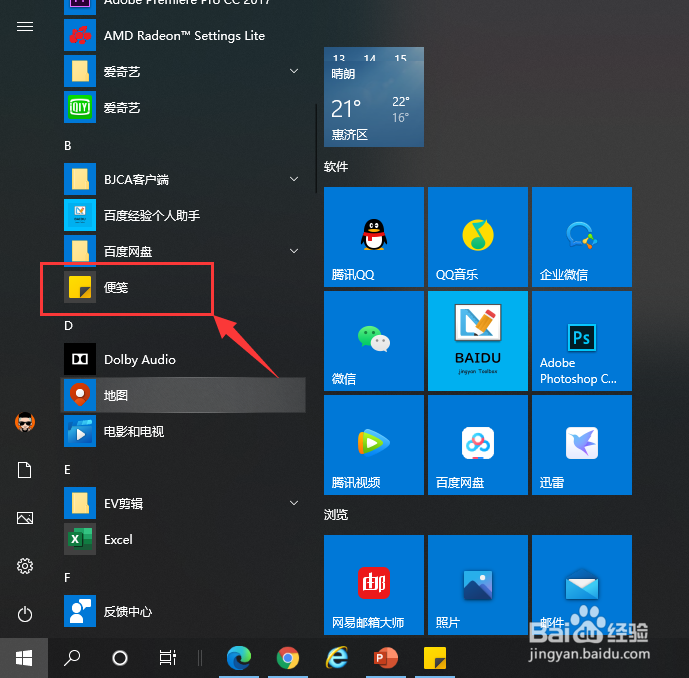Open 反馈中心 feedback hub
Viewport: 689px width, 678px height.
183,611
